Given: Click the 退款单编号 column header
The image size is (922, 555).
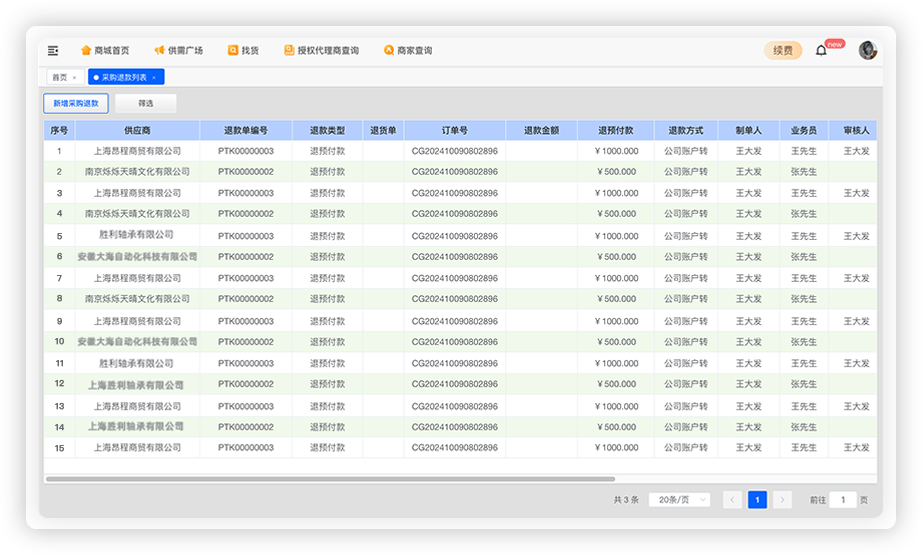Looking at the screenshot, I should (246, 131).
